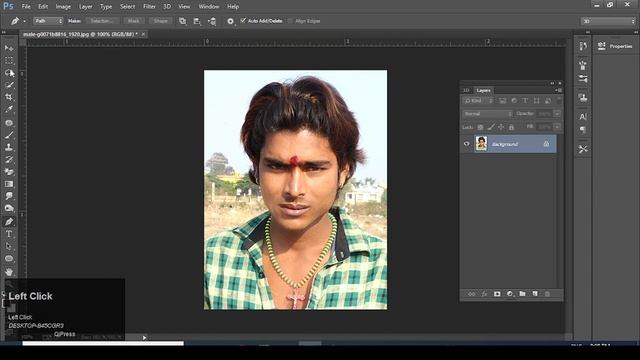Select the Eraser tool

[9, 171]
